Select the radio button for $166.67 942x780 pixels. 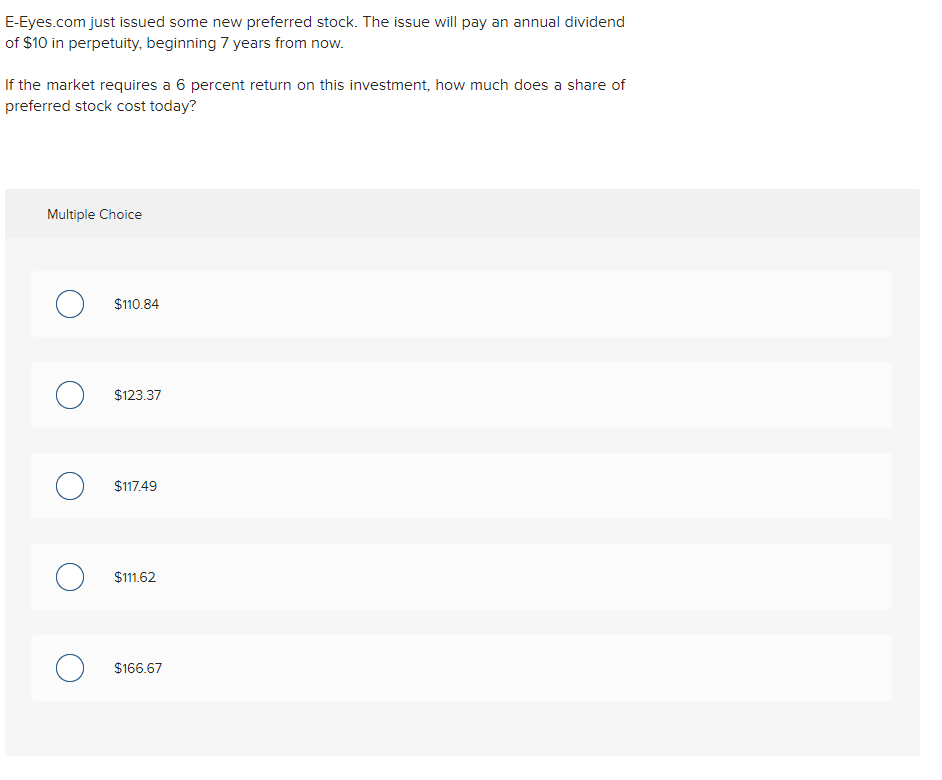69,668
